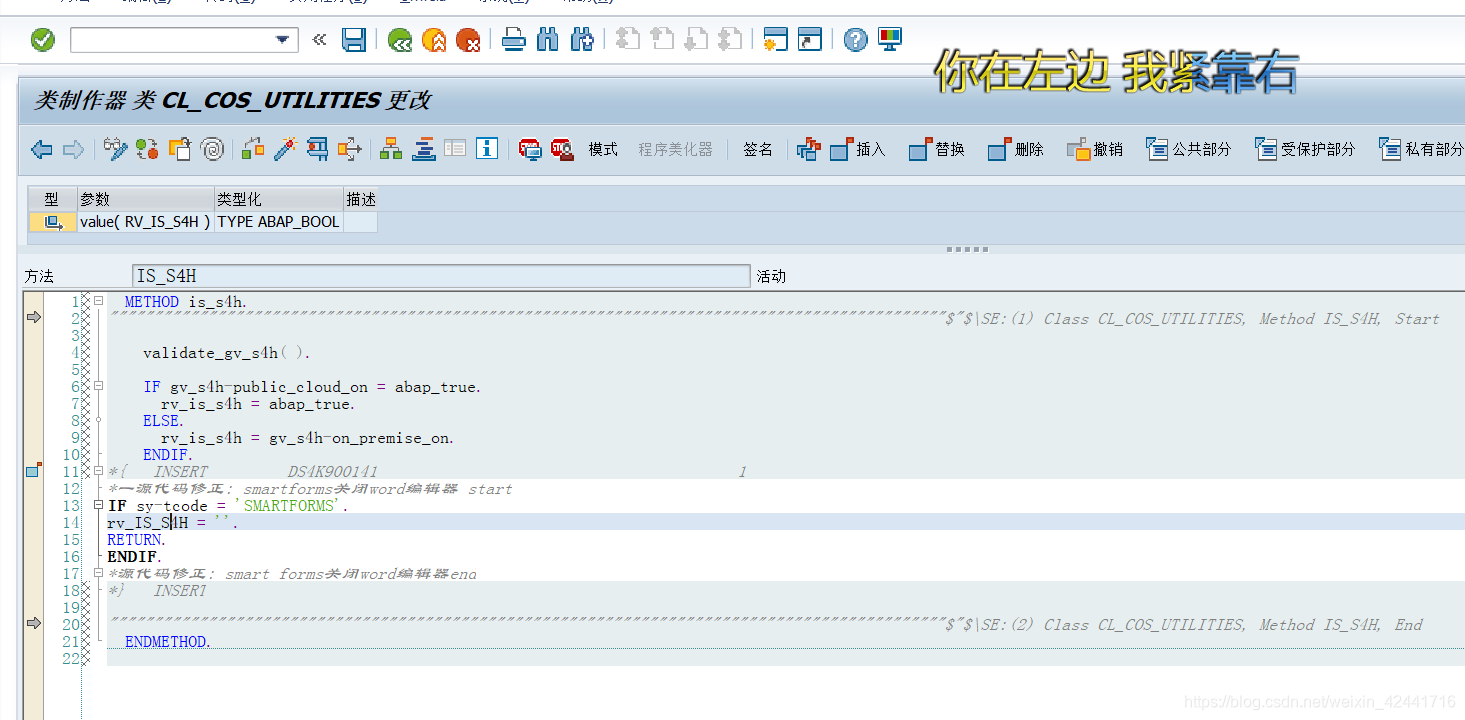Click the returning parameter type icon cell
Screen dimensions: 1465x720
(53, 222)
